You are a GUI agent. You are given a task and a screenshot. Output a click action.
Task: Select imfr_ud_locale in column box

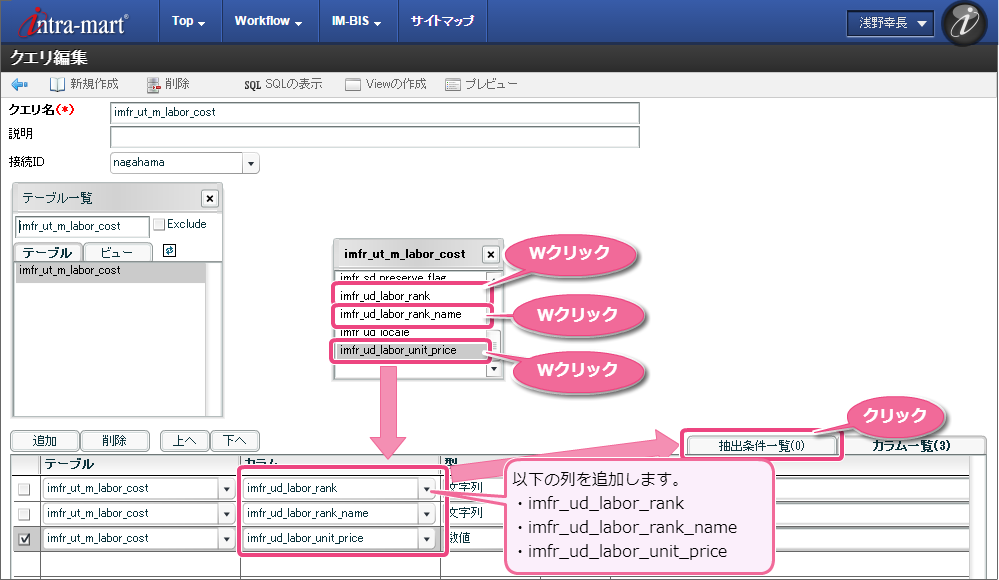(x=411, y=333)
